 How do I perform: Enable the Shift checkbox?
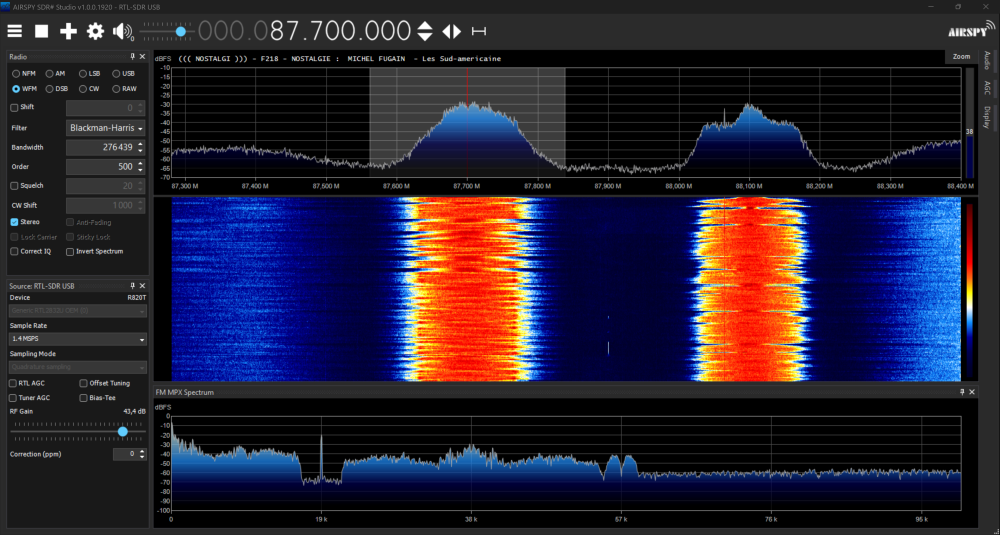tap(15, 108)
